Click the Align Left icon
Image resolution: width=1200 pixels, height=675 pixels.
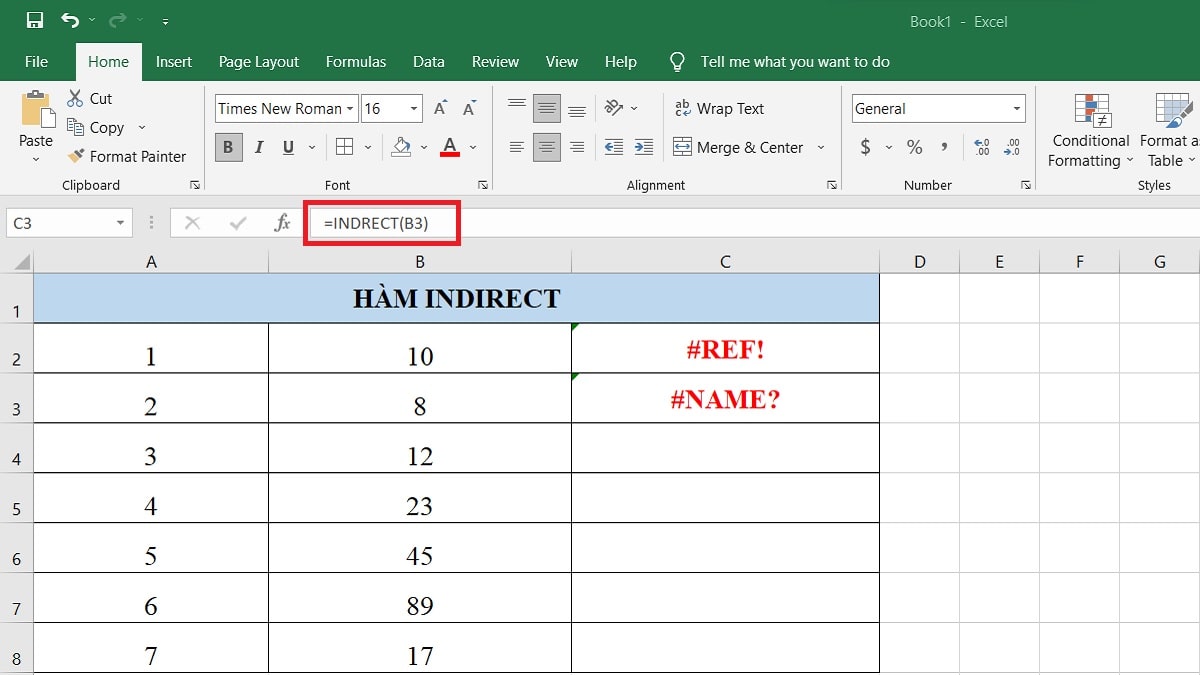517,147
